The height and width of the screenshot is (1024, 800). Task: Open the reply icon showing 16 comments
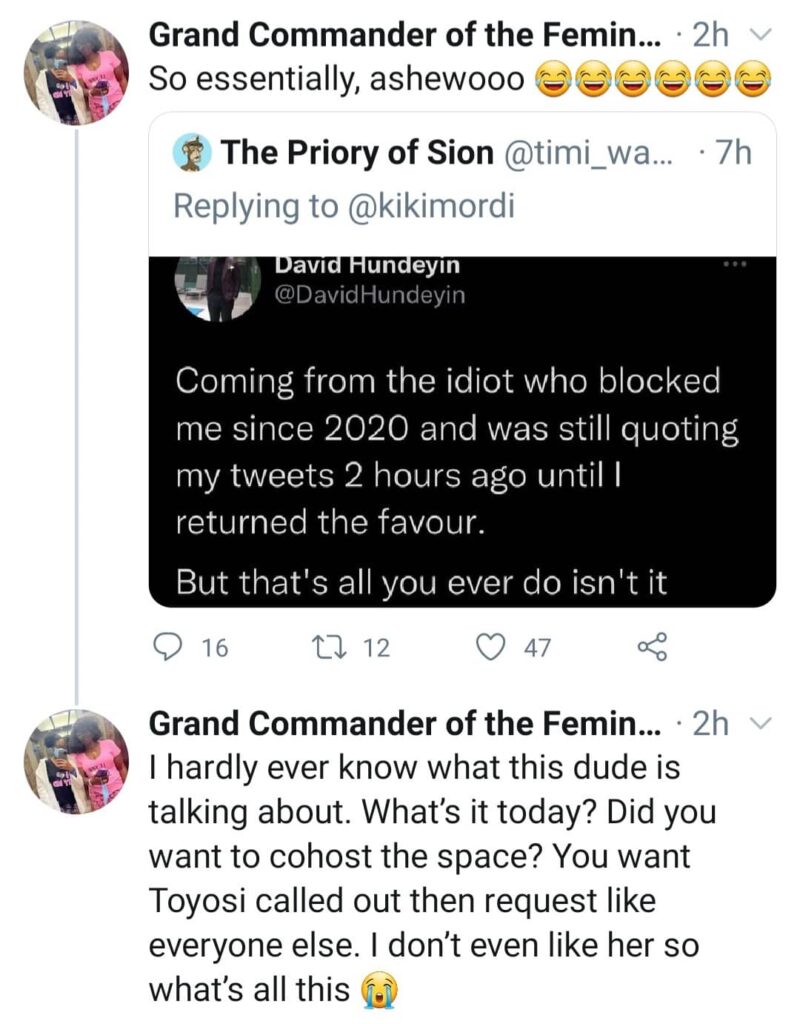(x=167, y=647)
